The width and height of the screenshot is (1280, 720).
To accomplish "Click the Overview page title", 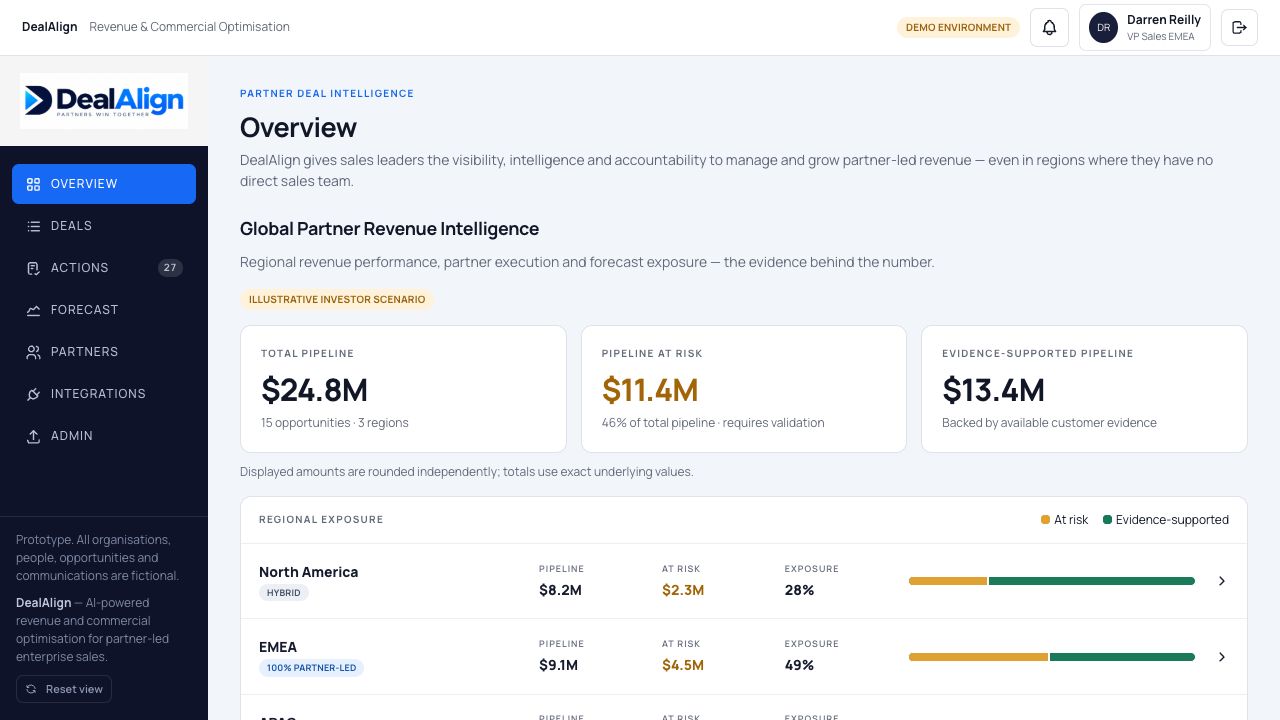I will [x=298, y=128].
